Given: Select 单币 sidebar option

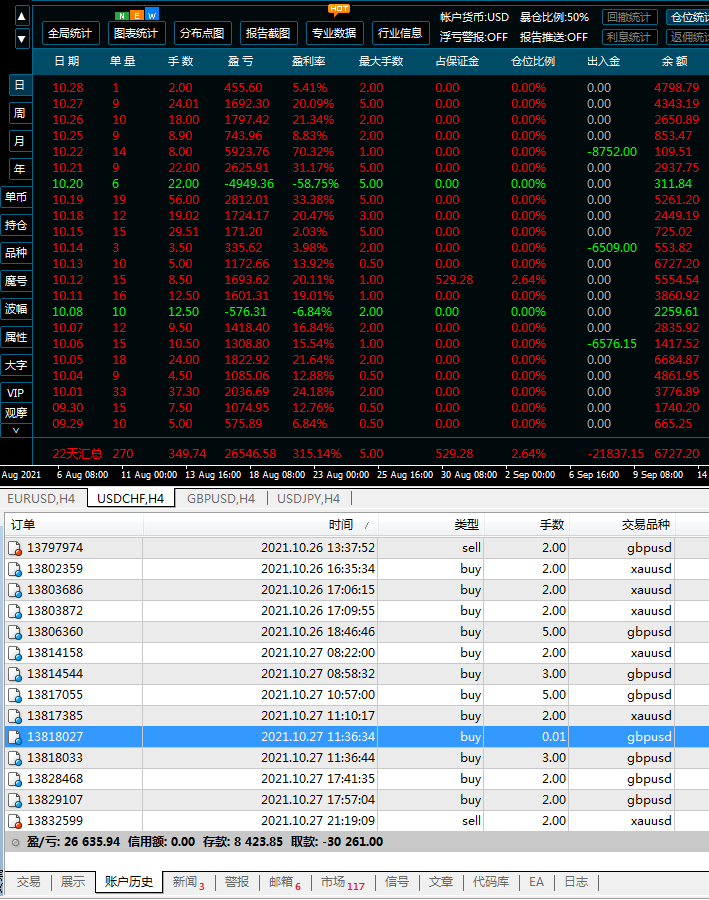Looking at the screenshot, I should click(x=16, y=197).
